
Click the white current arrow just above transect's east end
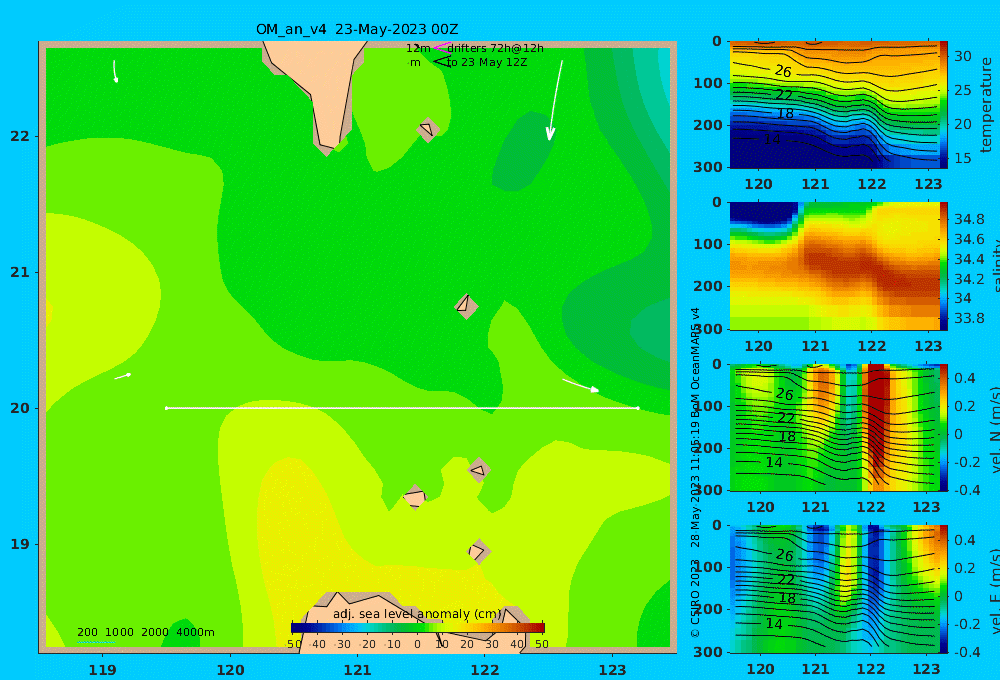click(x=580, y=385)
